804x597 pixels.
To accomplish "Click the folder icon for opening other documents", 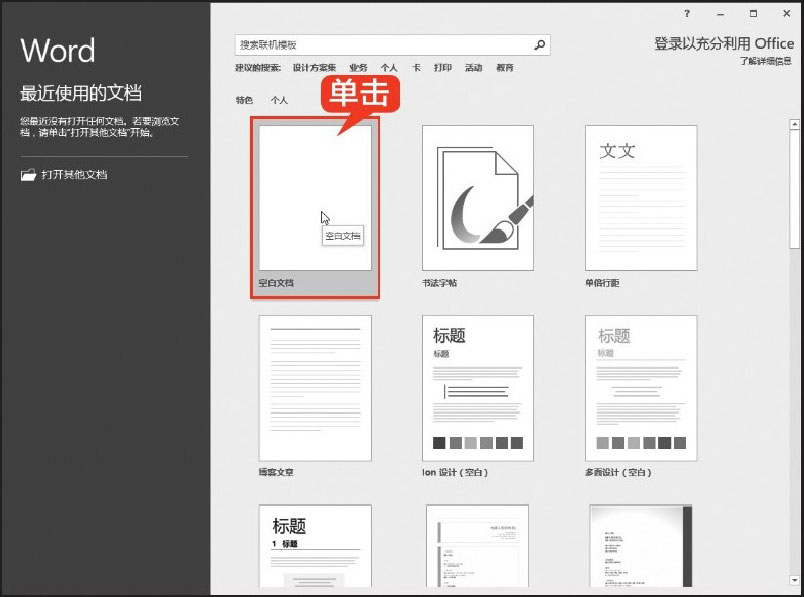I will point(28,175).
